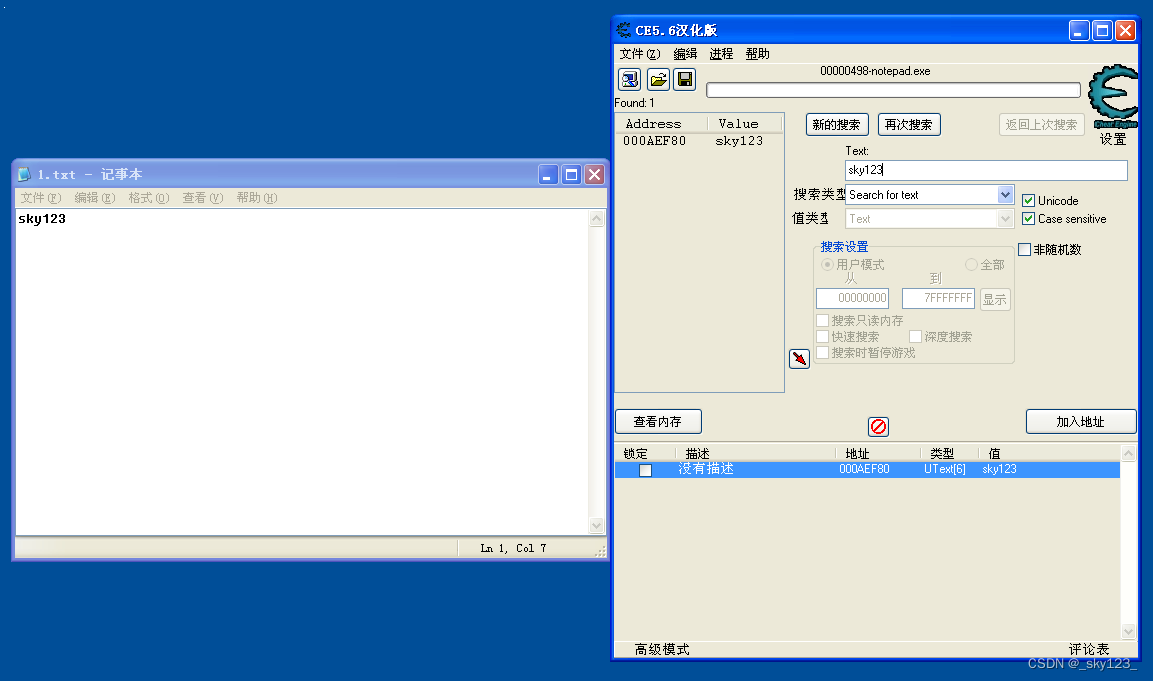Click the Cheat Engine logo settings icon

click(x=1113, y=96)
